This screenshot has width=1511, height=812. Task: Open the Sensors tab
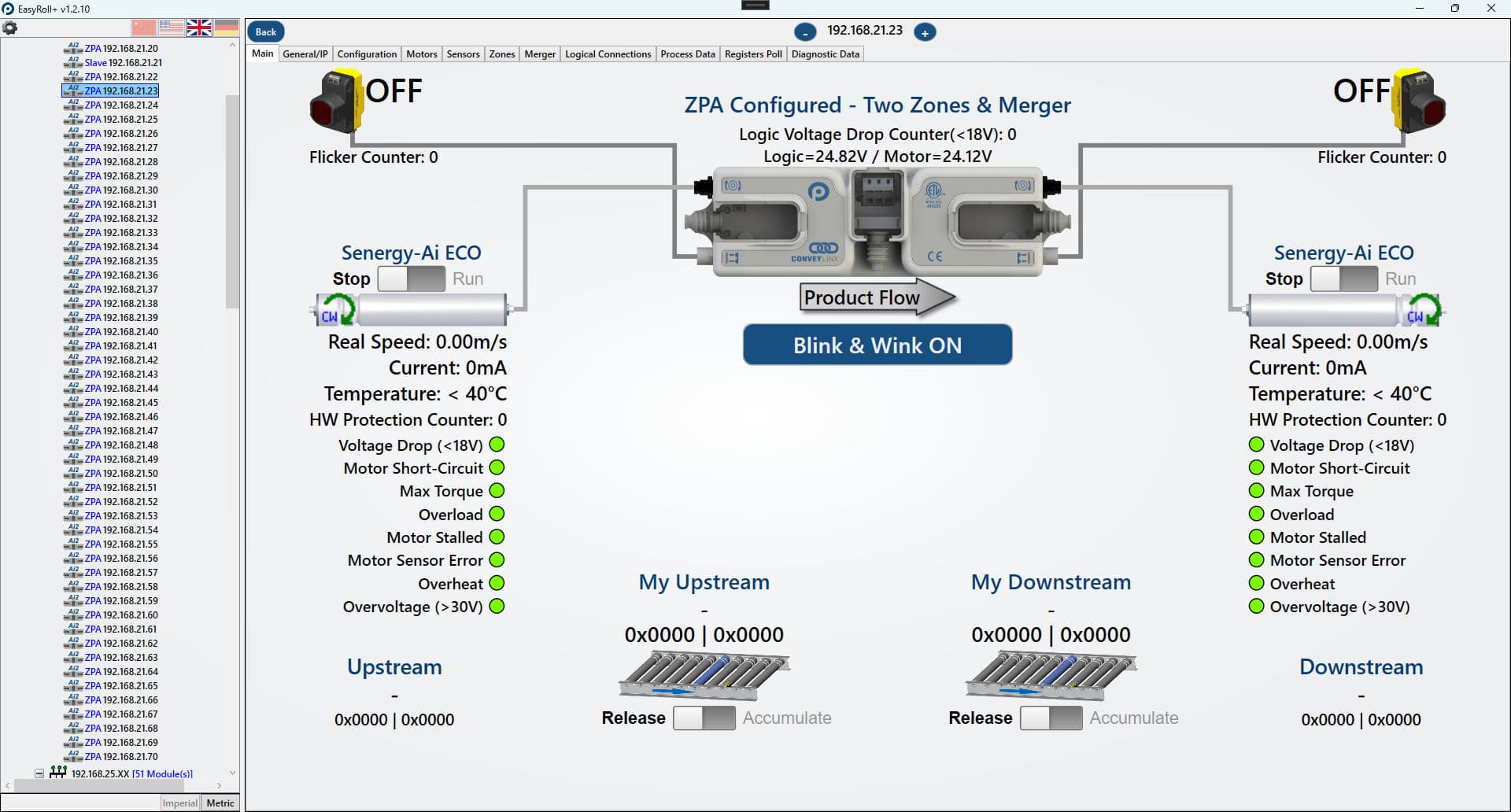tap(463, 54)
